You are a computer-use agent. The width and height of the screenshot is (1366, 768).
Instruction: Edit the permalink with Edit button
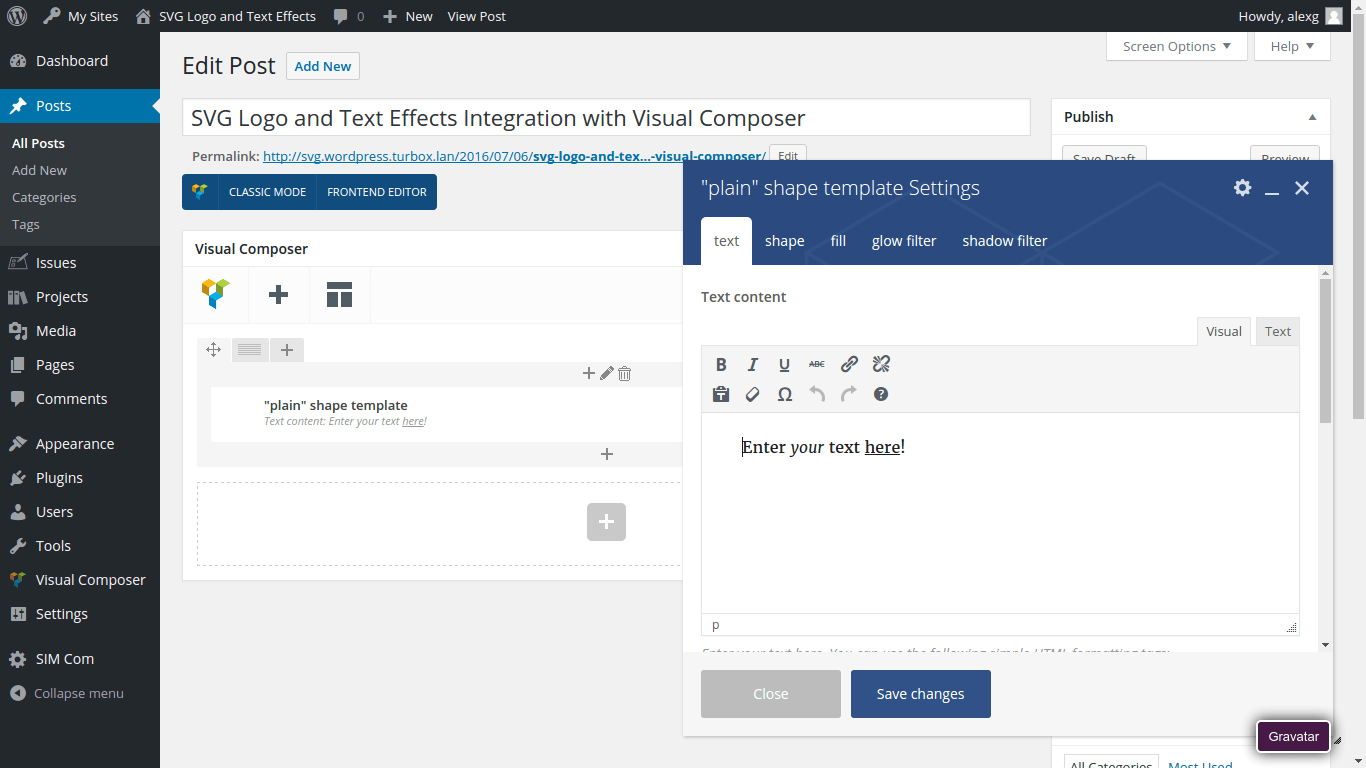point(788,156)
